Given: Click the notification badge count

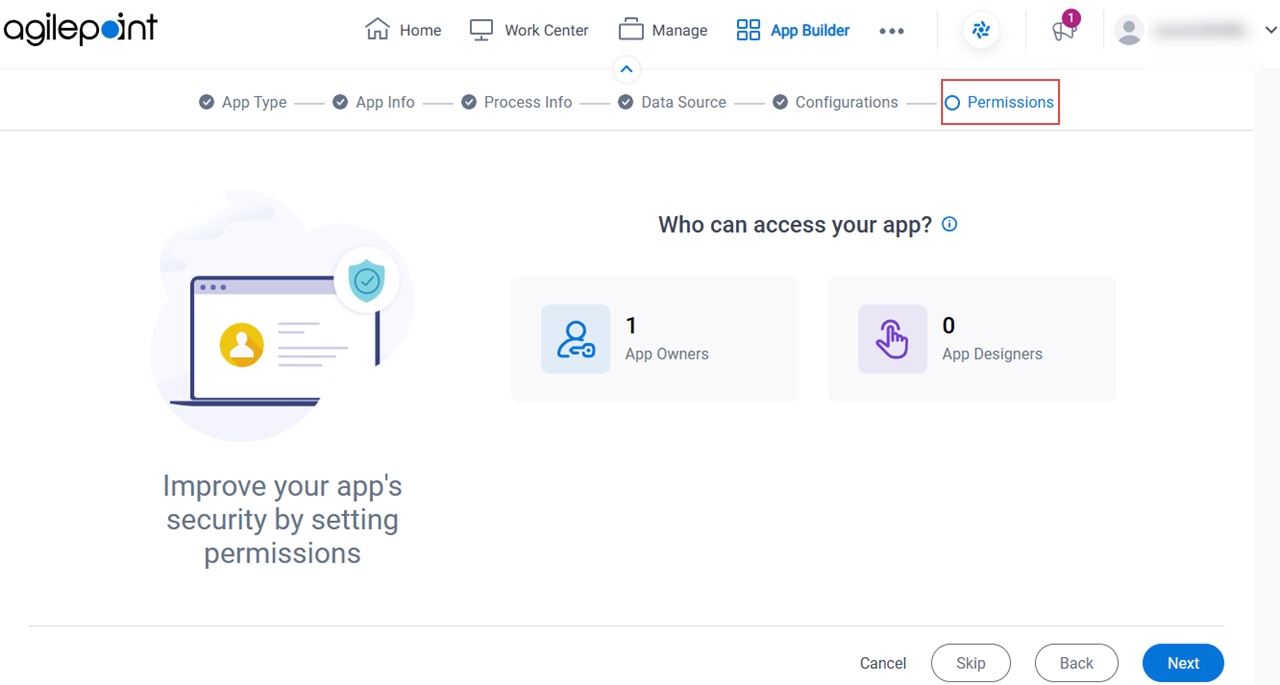Looking at the screenshot, I should click(x=1071, y=18).
